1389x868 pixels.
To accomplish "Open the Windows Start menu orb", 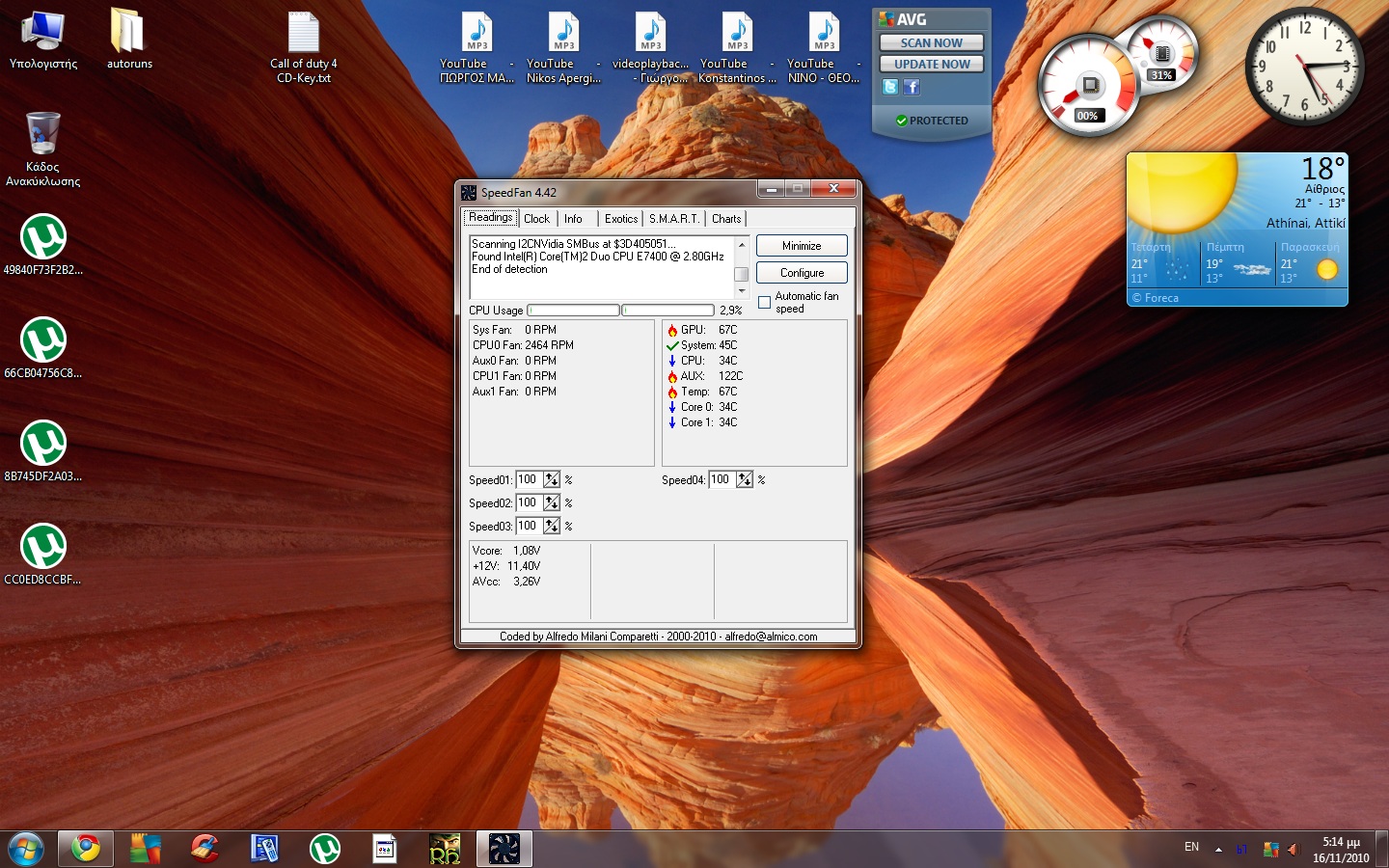I will point(26,850).
